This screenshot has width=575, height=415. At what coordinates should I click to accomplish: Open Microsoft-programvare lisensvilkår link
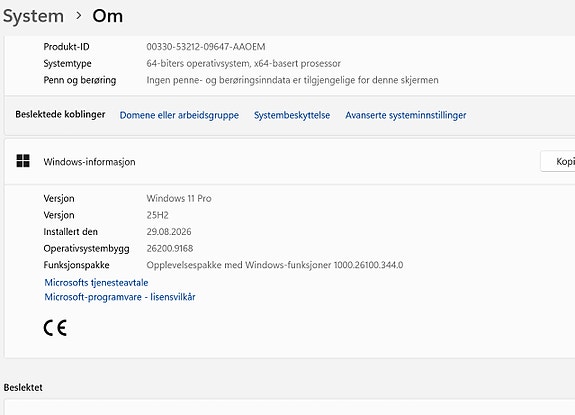pos(120,297)
